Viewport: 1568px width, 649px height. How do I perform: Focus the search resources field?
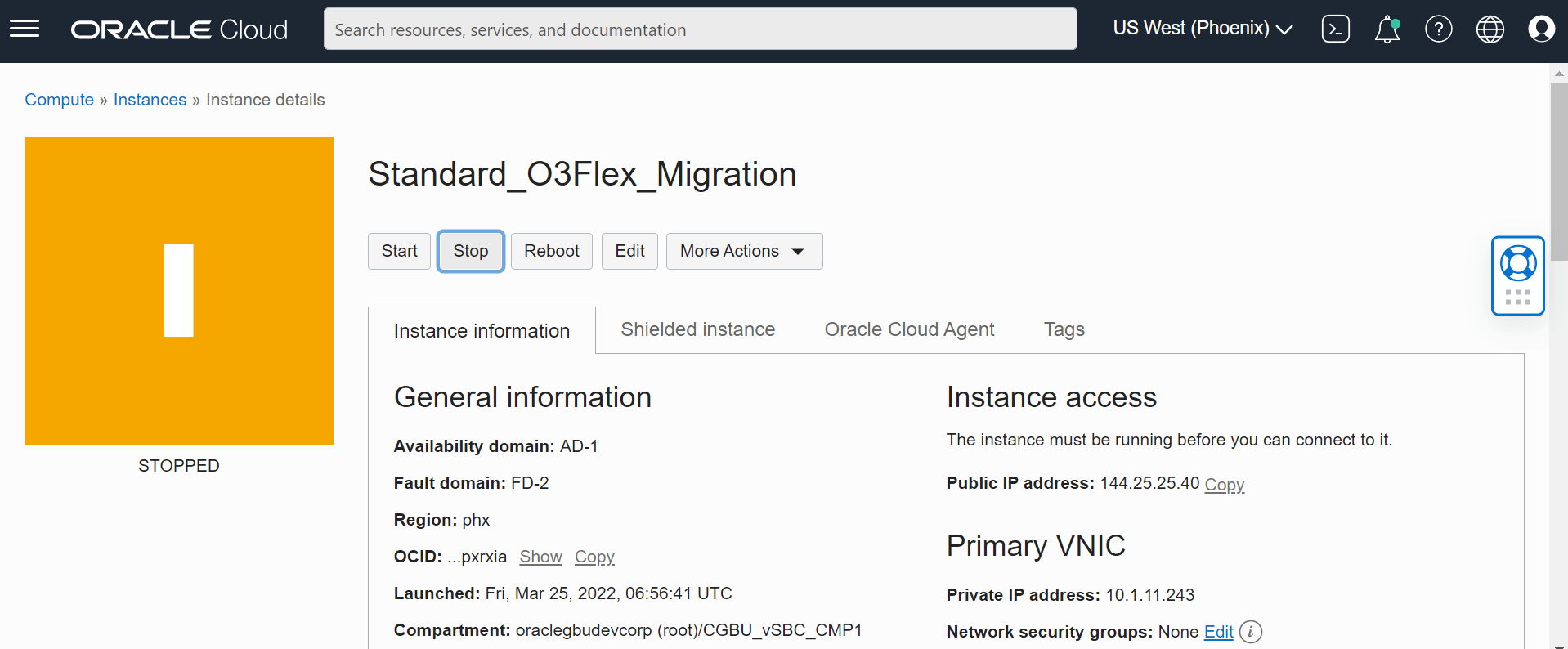coord(700,29)
